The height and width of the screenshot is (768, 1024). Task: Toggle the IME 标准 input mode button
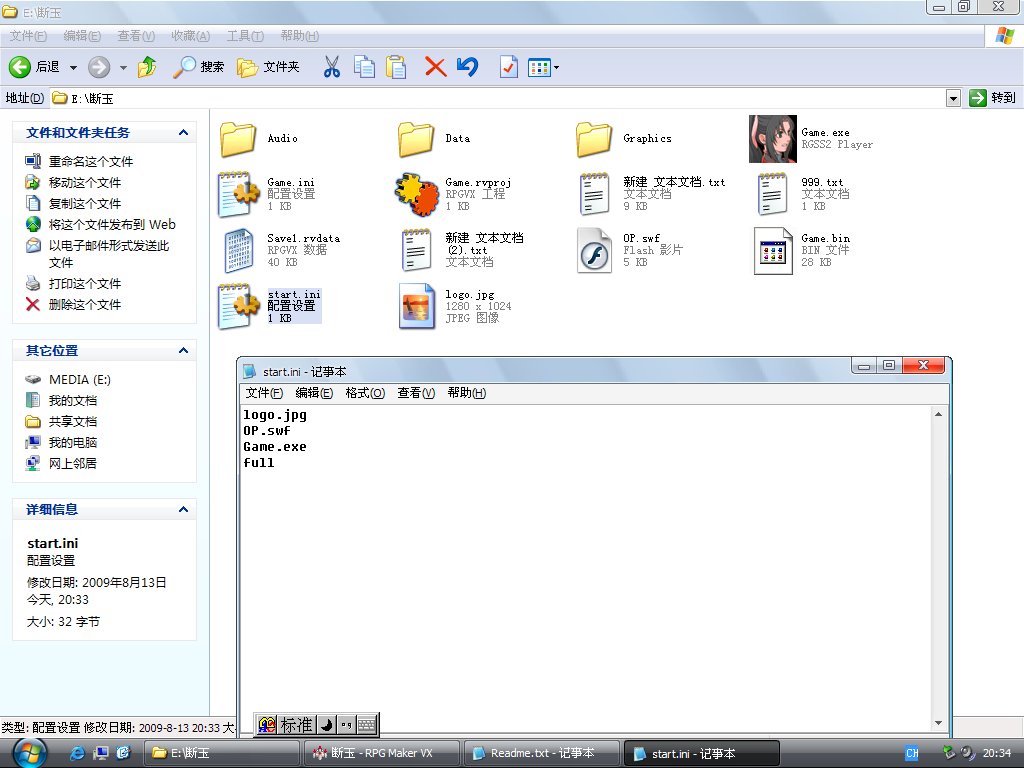[296, 725]
